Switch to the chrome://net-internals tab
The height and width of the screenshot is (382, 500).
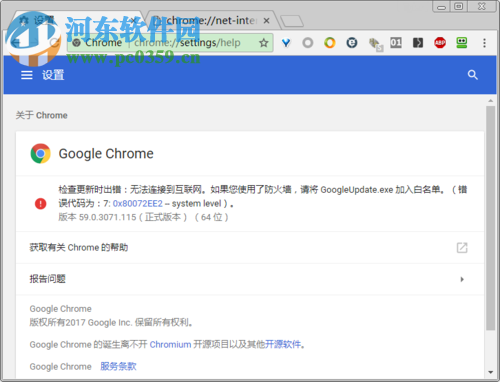[x=211, y=21]
